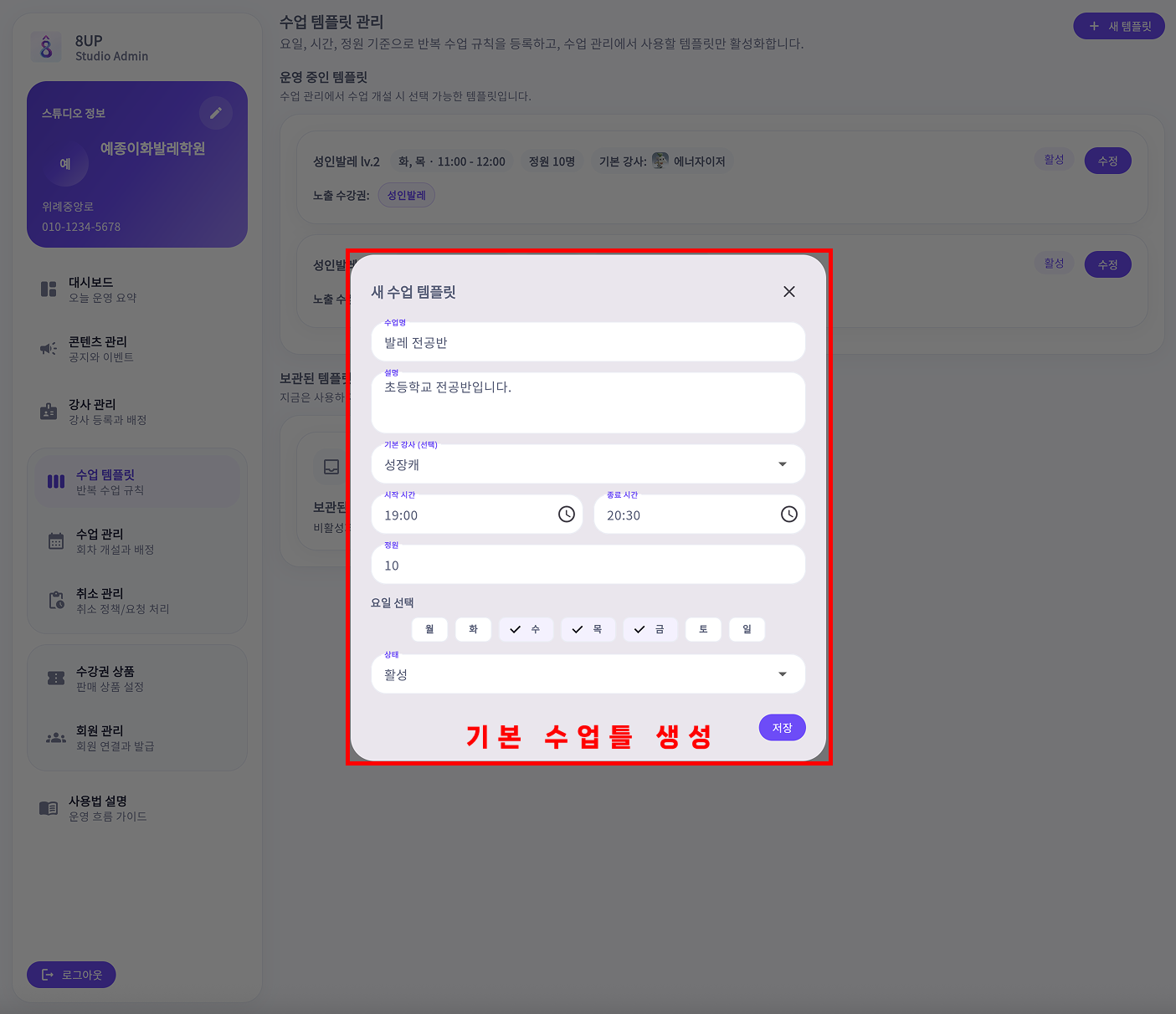Click the columns icon for 수업 템플릿

pyautogui.click(x=56, y=482)
